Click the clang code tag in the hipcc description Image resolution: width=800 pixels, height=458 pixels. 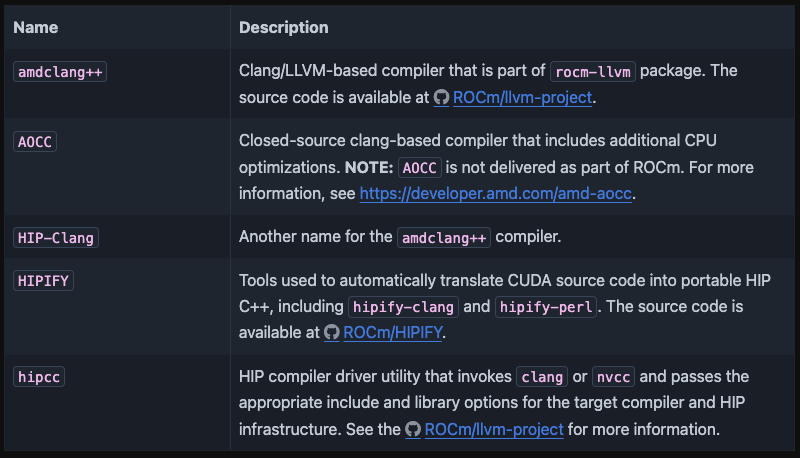coord(543,377)
